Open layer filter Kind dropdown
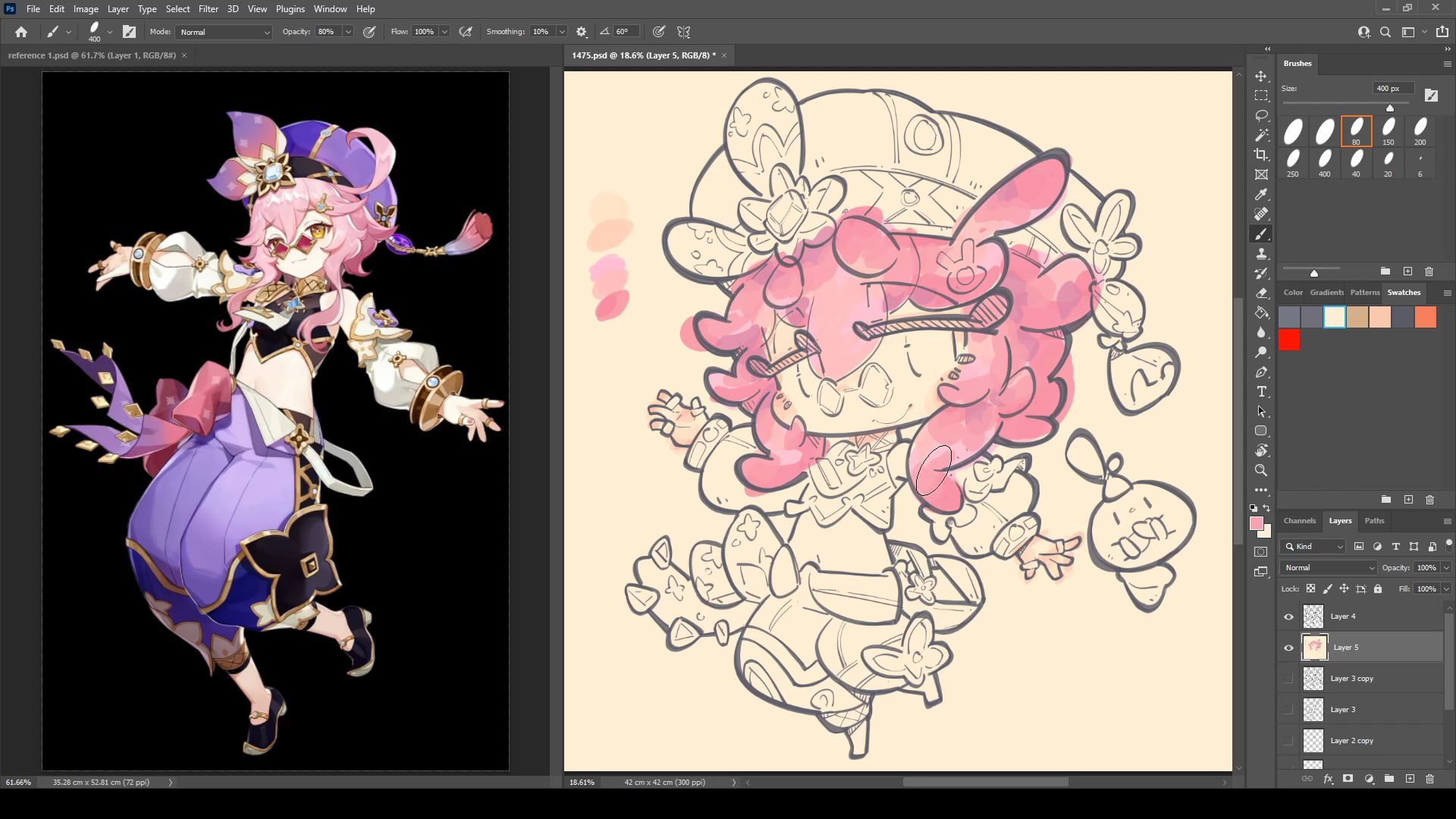The image size is (1456, 819). click(x=1313, y=546)
